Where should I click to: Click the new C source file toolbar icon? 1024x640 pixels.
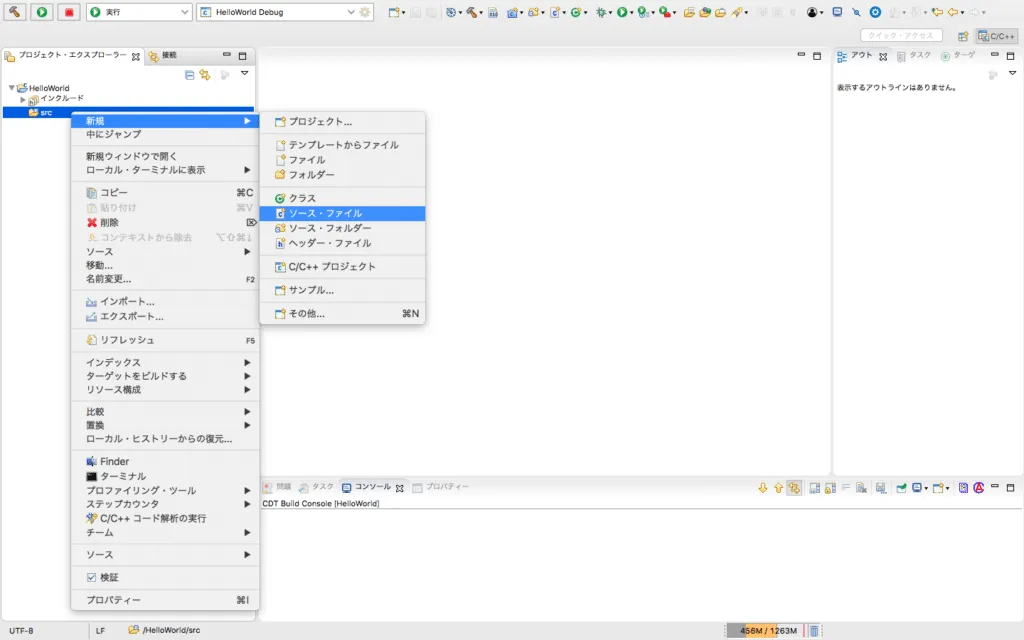[x=554, y=12]
